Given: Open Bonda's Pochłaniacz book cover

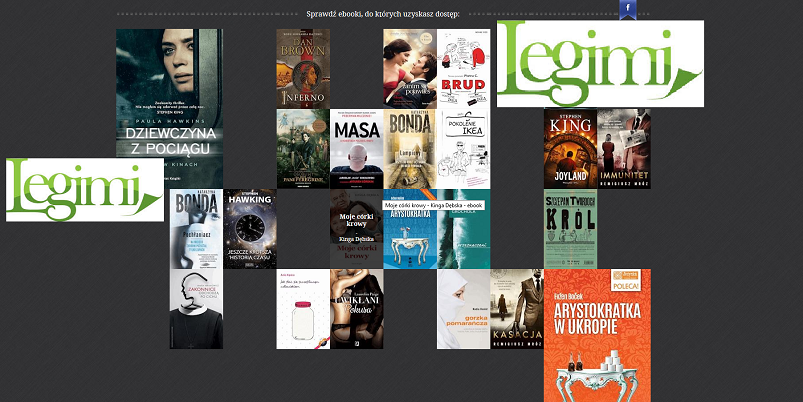Looking at the screenshot, I should [196, 229].
